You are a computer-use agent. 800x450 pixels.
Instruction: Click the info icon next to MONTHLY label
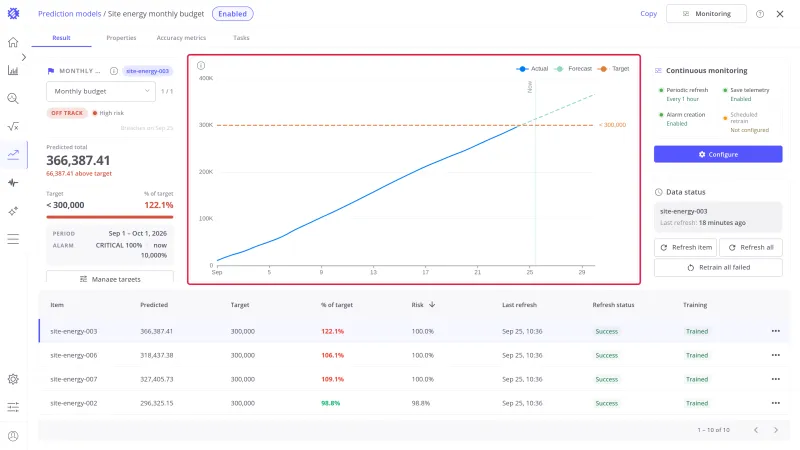coord(114,71)
